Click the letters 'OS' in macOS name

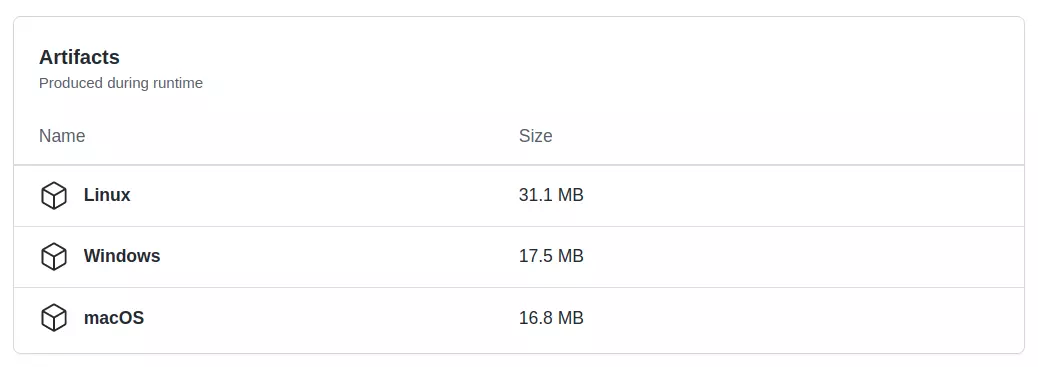click(x=131, y=318)
